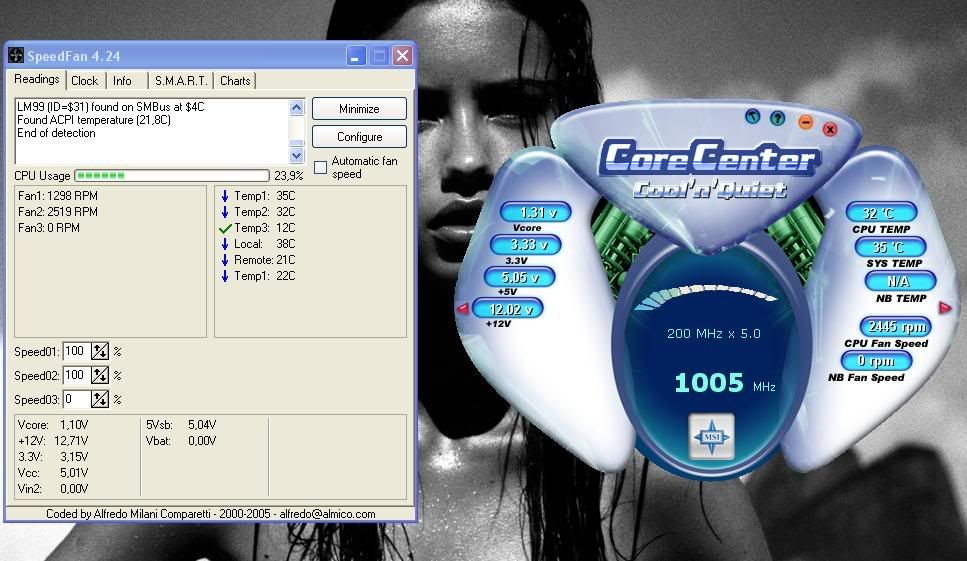Click the LM99 found on SMBus log line

click(x=110, y=107)
